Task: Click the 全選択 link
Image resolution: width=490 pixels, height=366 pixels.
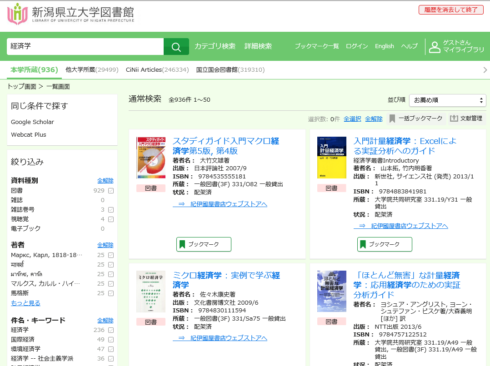Action: (x=352, y=119)
